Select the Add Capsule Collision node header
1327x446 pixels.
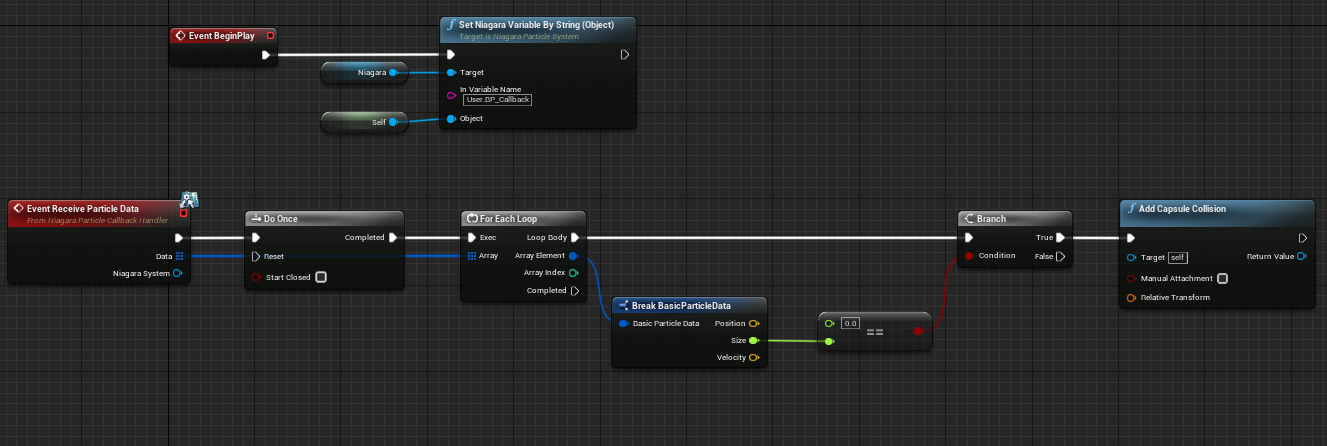1216,209
